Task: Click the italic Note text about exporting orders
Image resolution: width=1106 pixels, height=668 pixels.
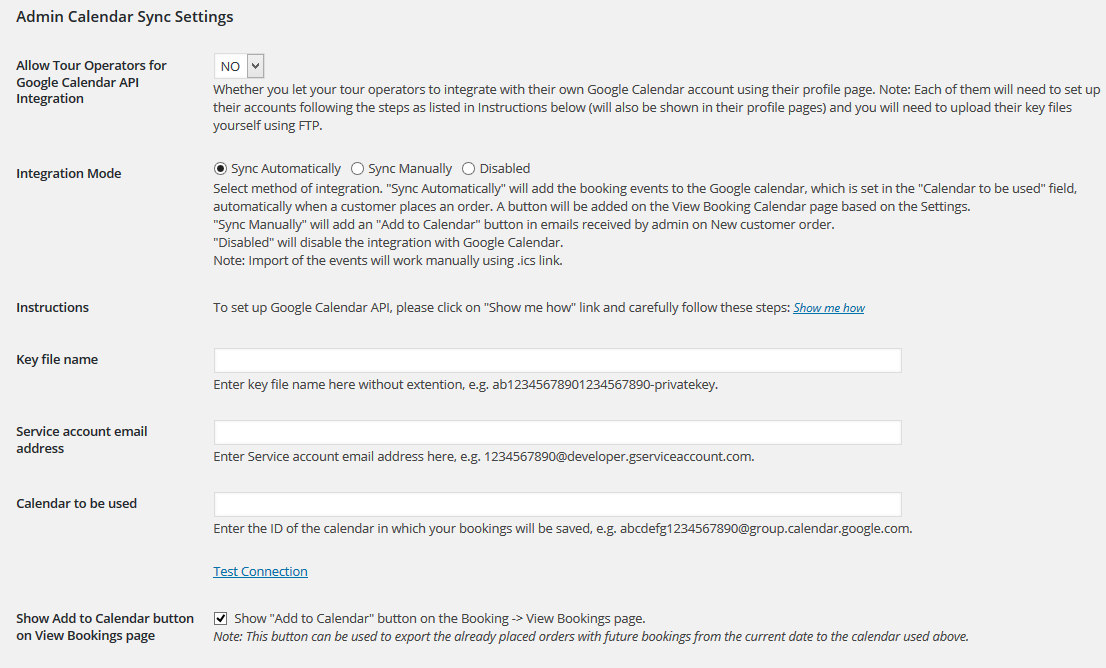Action: click(591, 637)
